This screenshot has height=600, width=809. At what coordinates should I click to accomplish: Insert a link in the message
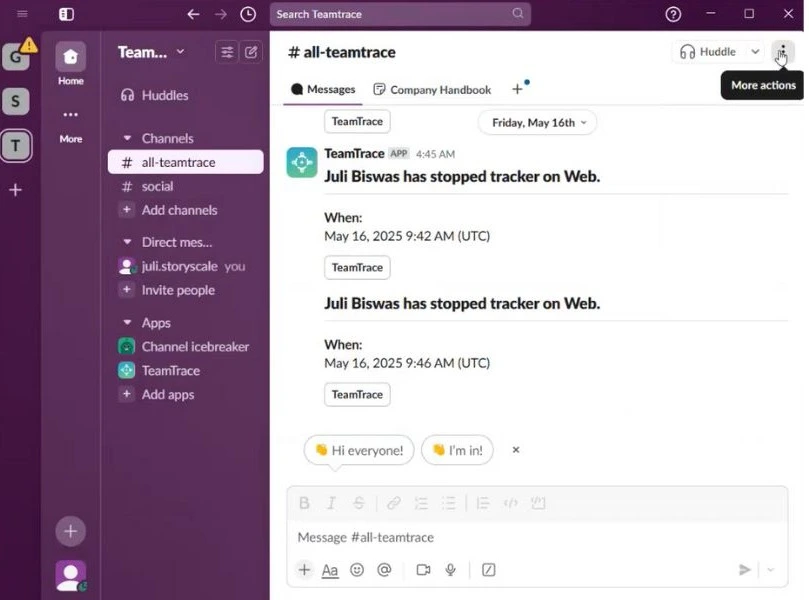point(394,503)
